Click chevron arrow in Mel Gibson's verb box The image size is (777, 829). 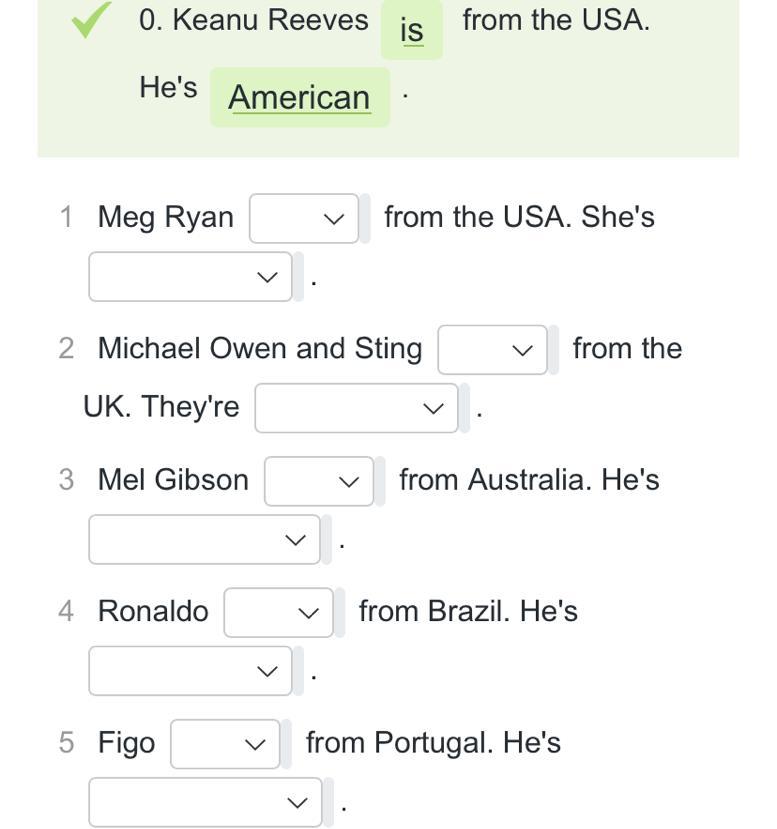pos(348,482)
